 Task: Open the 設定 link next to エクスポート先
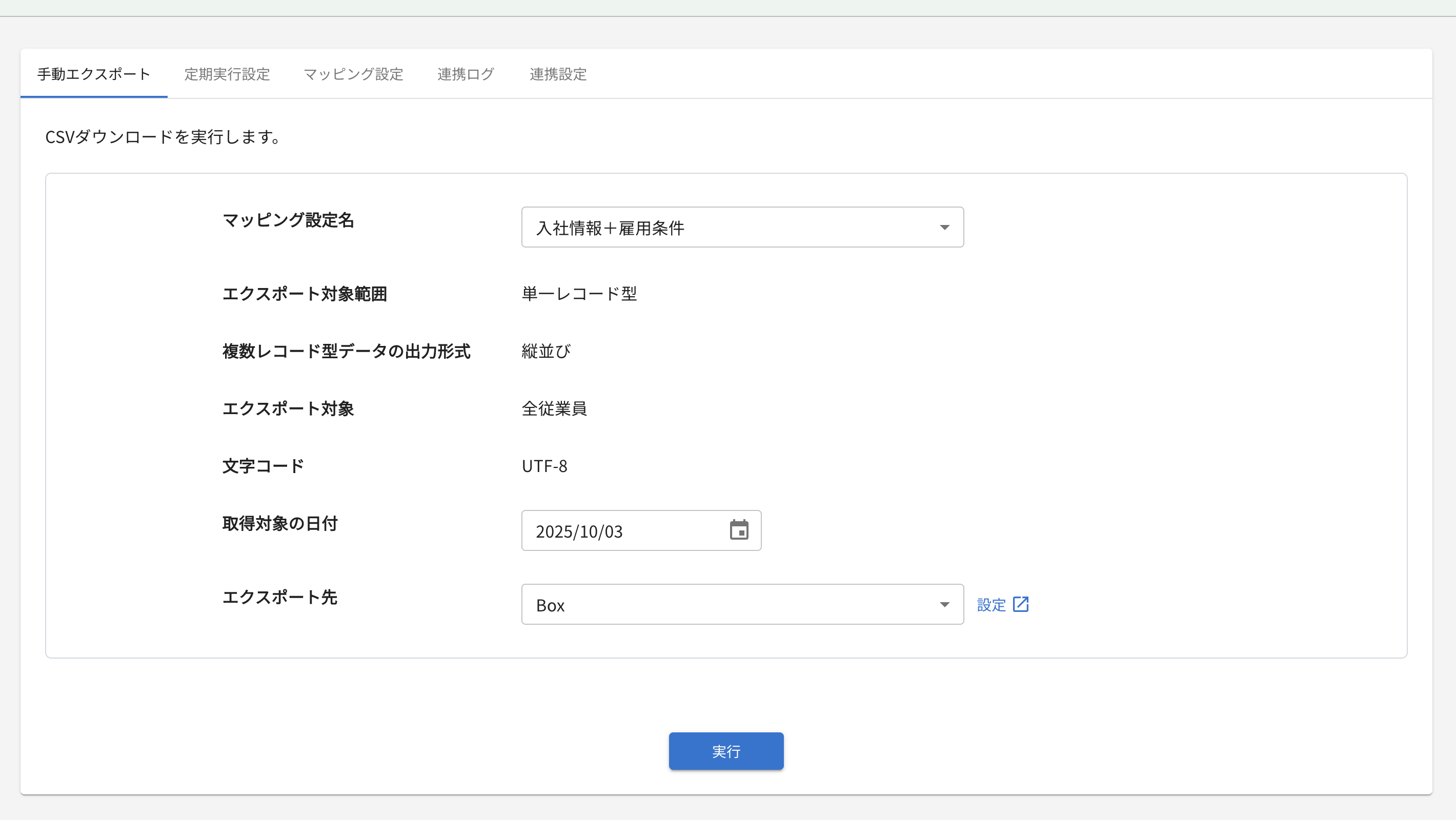click(992, 605)
